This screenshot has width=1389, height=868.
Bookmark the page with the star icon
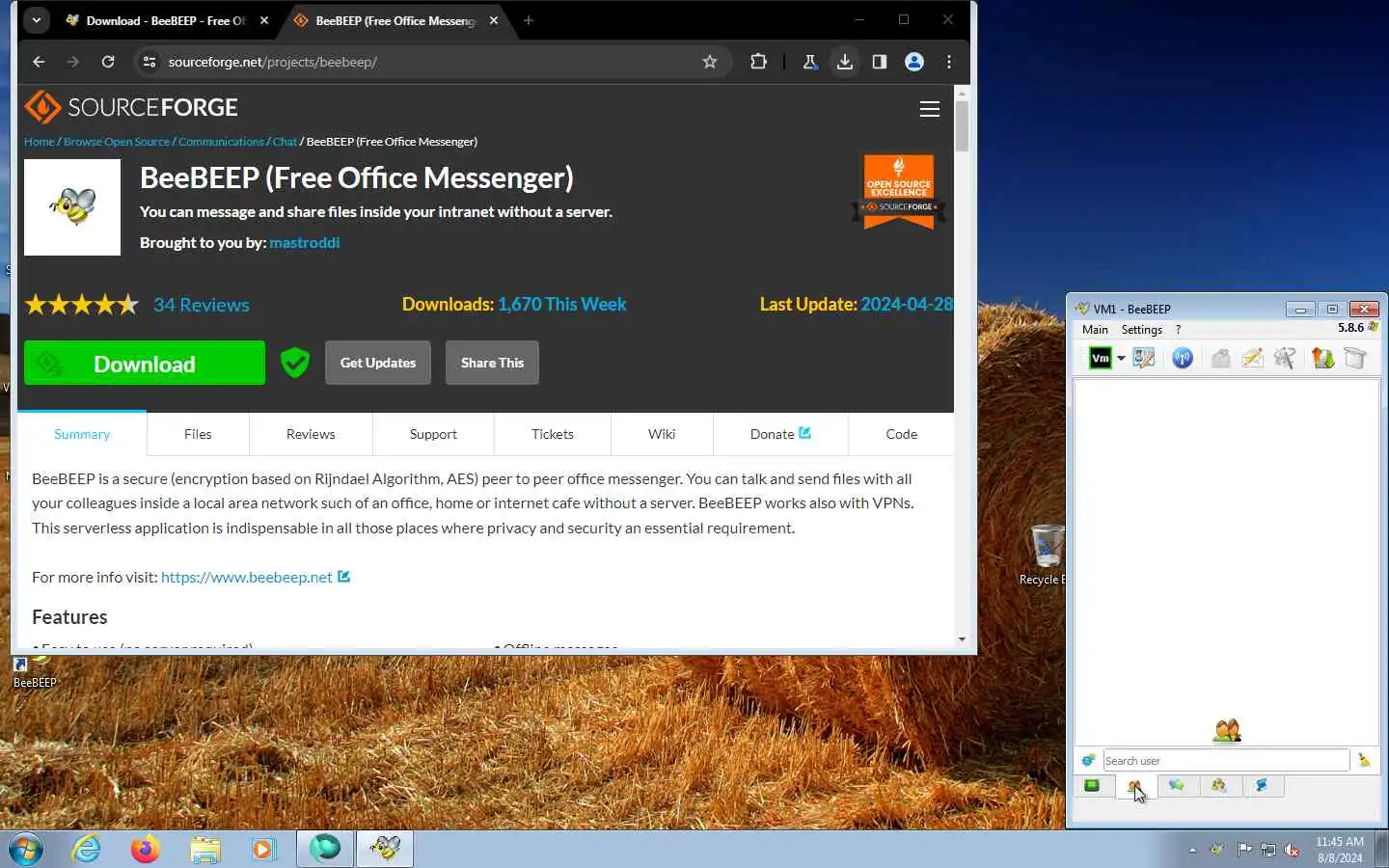pos(710,62)
